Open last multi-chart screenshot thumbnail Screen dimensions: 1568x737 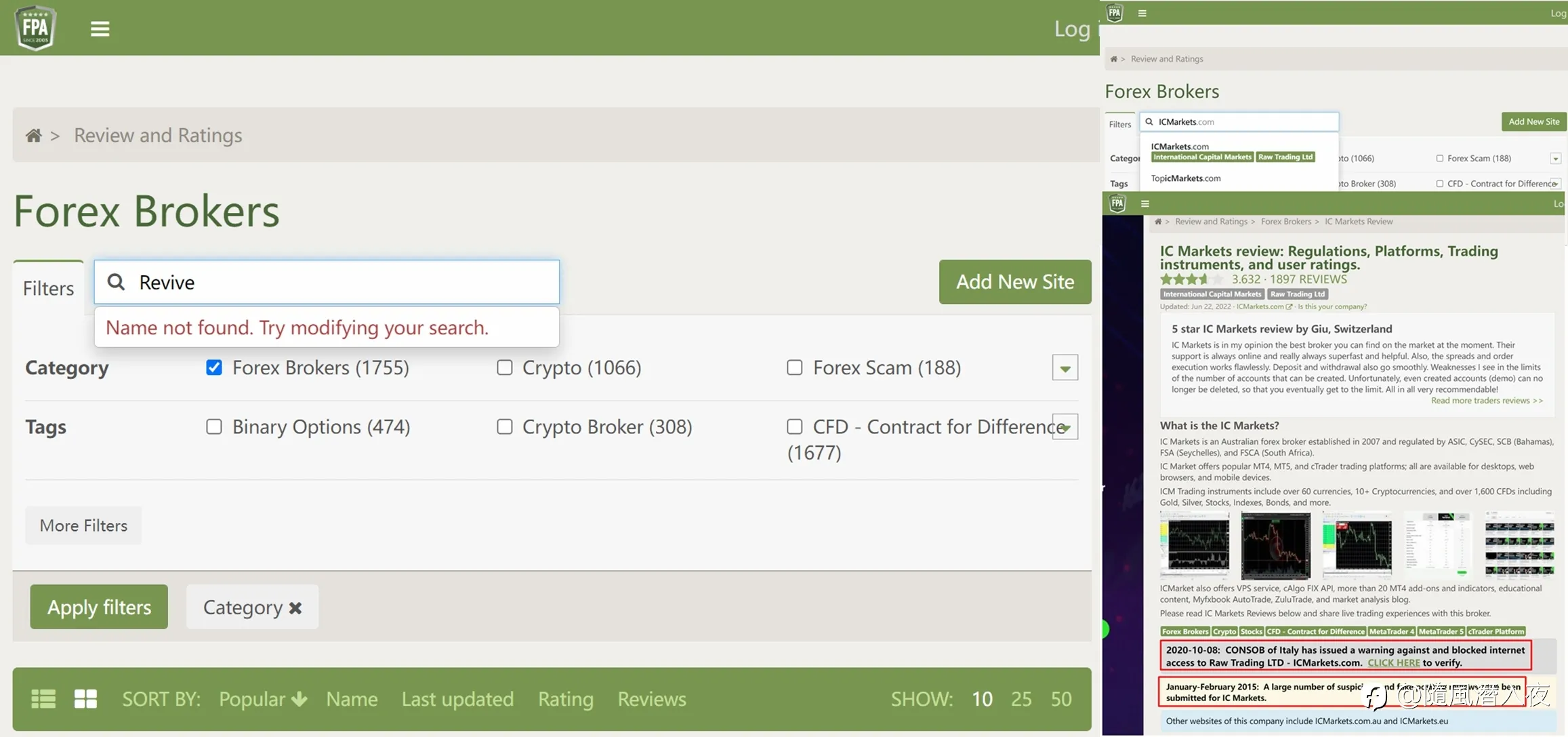tap(1520, 546)
